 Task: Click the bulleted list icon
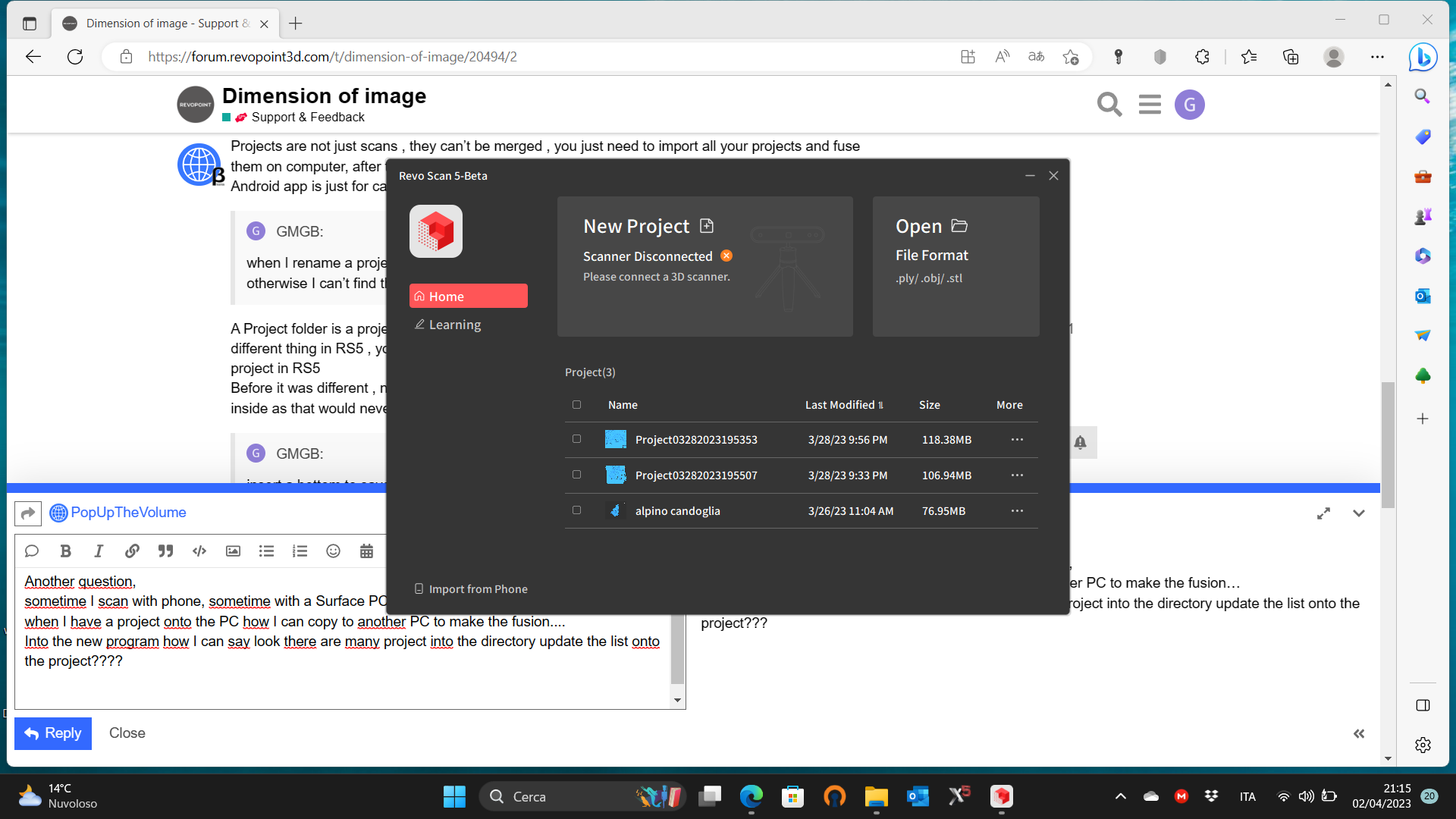[266, 551]
